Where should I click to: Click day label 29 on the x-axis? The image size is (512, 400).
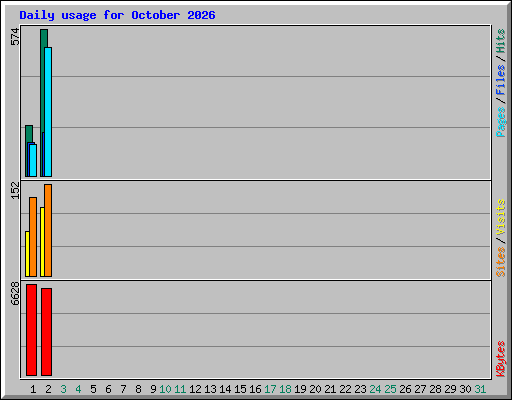click(450, 389)
